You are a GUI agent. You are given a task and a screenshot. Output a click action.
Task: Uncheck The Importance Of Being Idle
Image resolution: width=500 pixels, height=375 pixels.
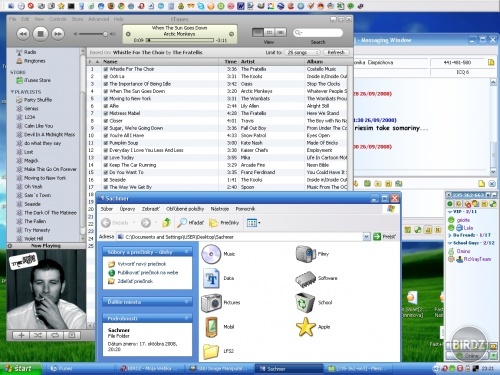105,84
